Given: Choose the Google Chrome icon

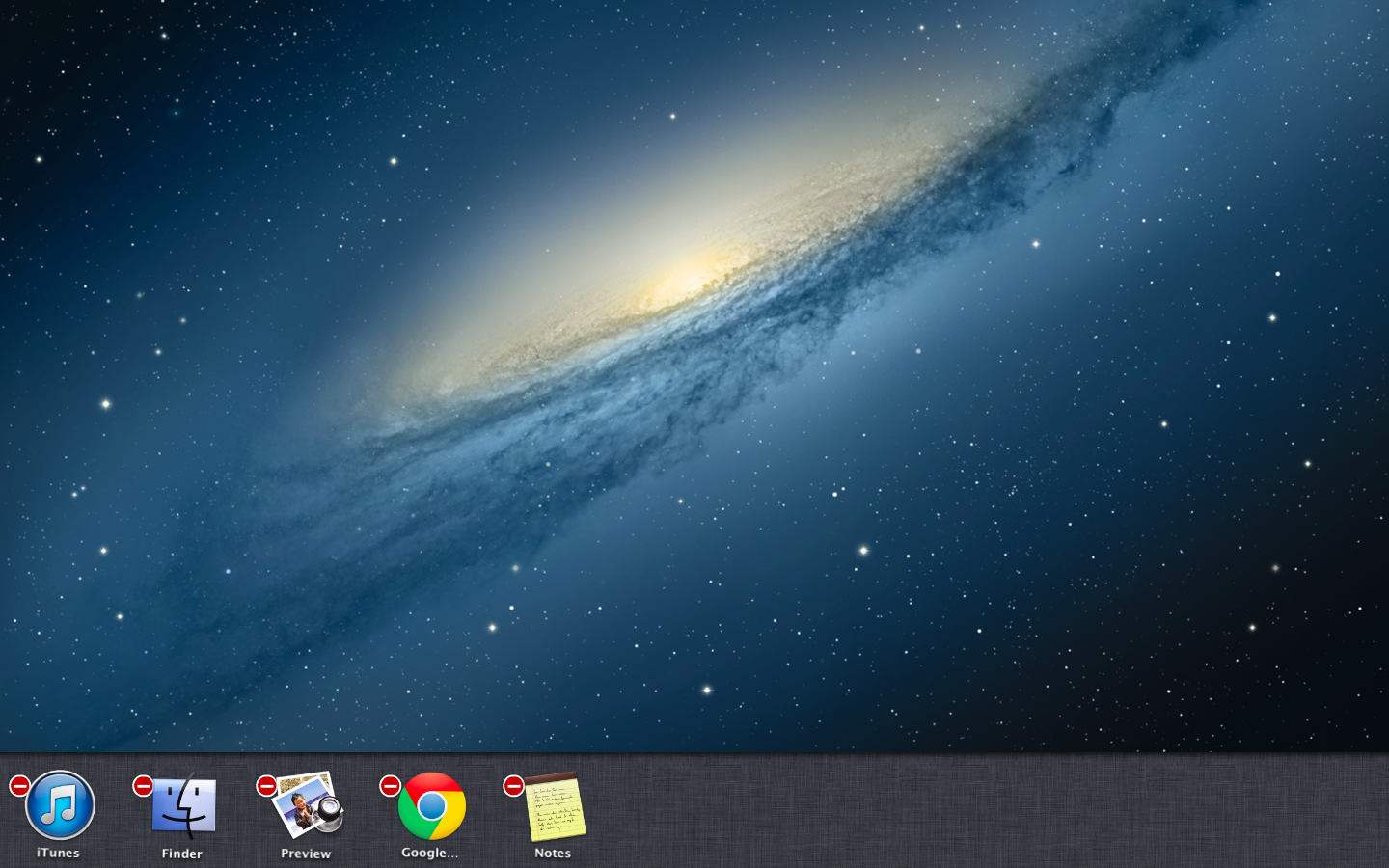Looking at the screenshot, I should tap(431, 805).
